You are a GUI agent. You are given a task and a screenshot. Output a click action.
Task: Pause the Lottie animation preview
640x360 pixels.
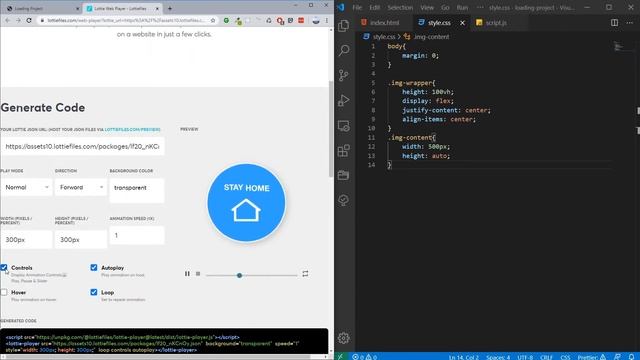point(187,274)
